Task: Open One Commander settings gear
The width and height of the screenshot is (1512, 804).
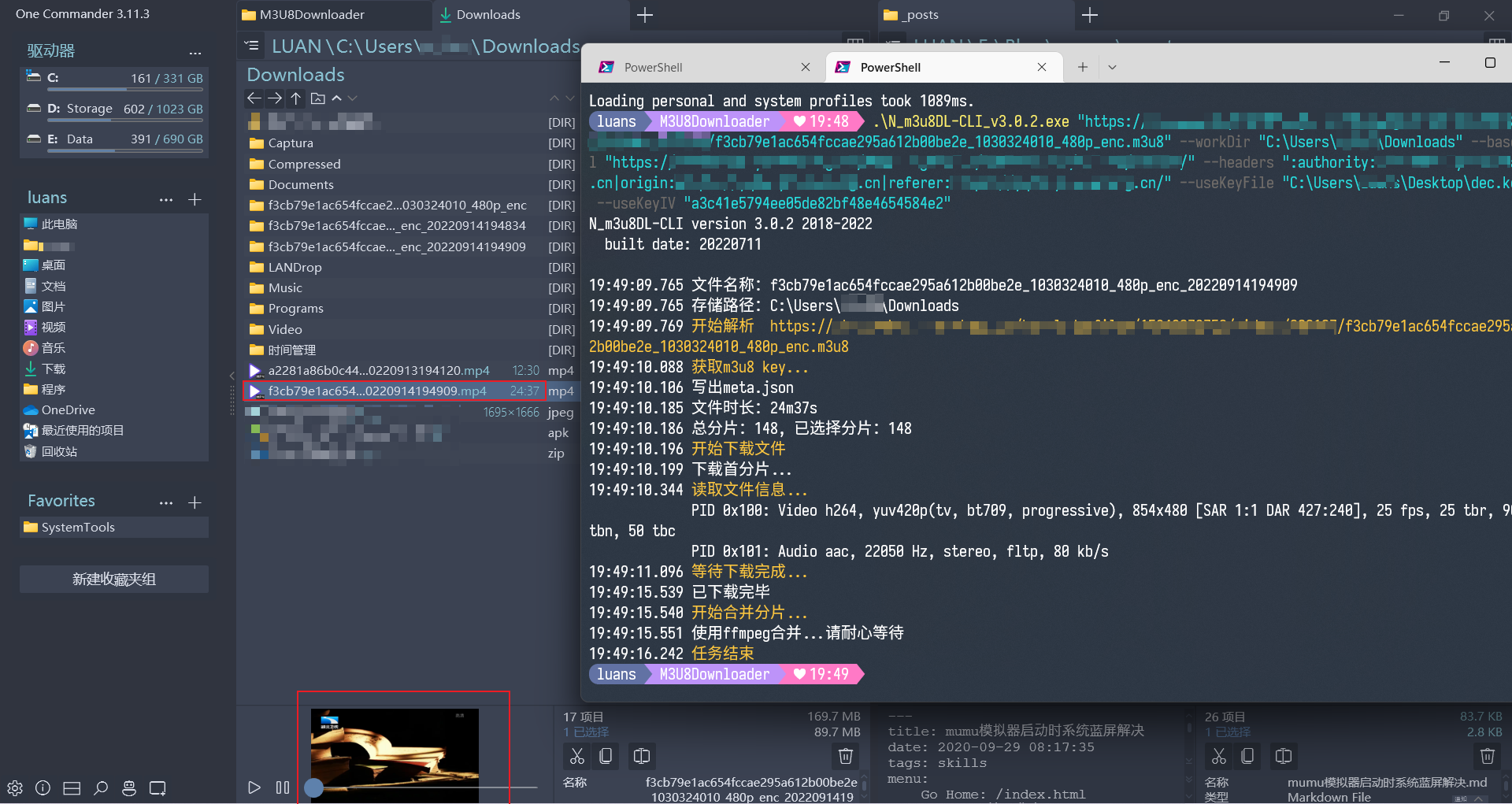Action: tap(15, 787)
